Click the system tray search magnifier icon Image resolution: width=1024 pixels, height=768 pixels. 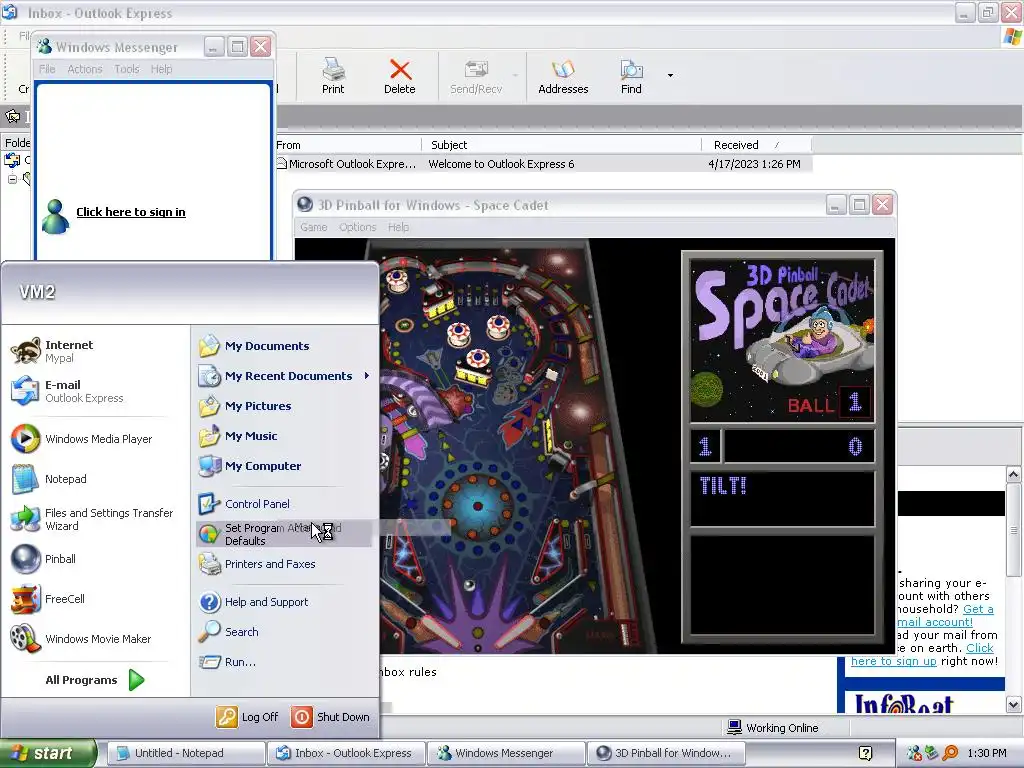pos(951,753)
